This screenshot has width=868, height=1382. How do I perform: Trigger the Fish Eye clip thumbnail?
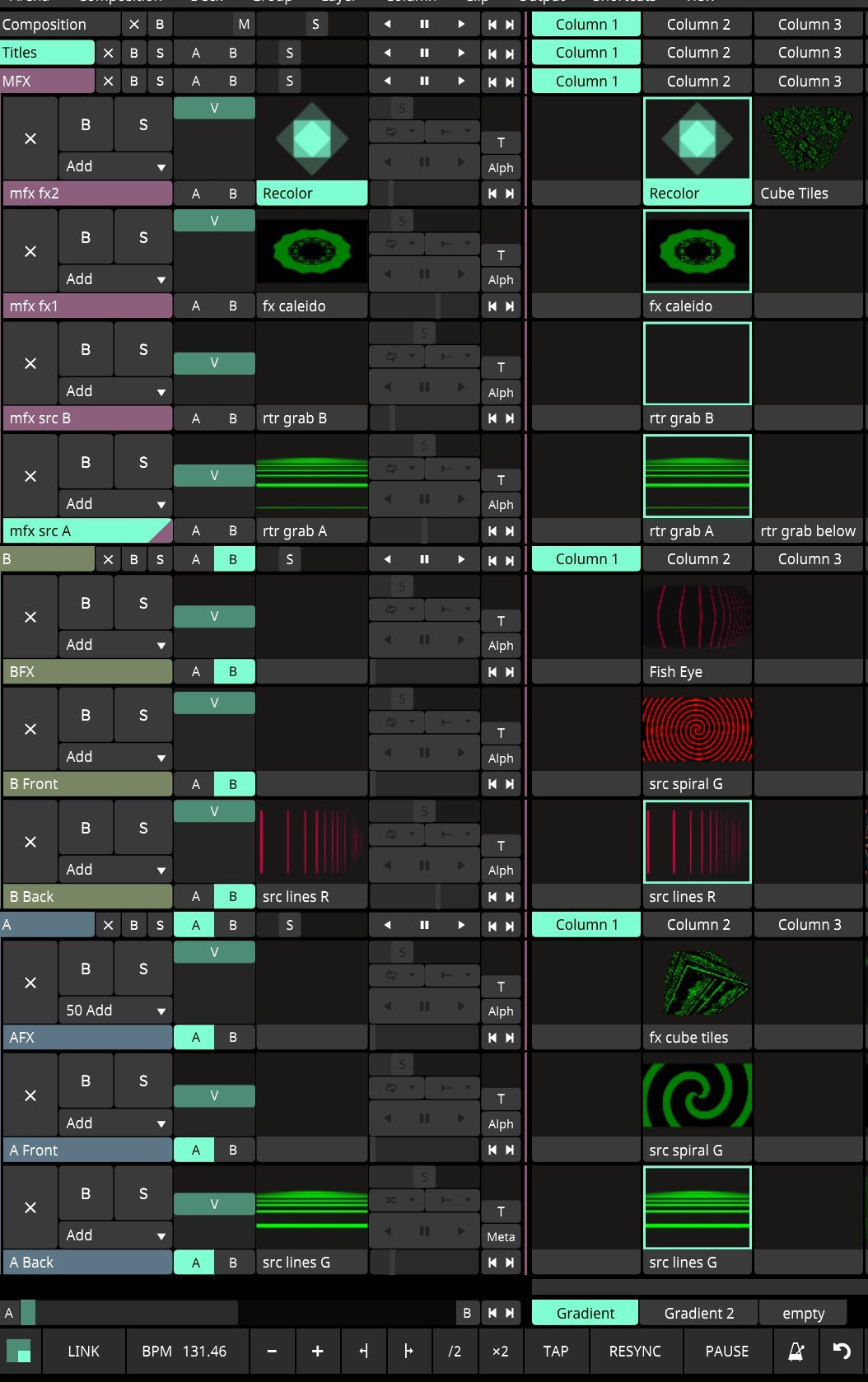697,617
